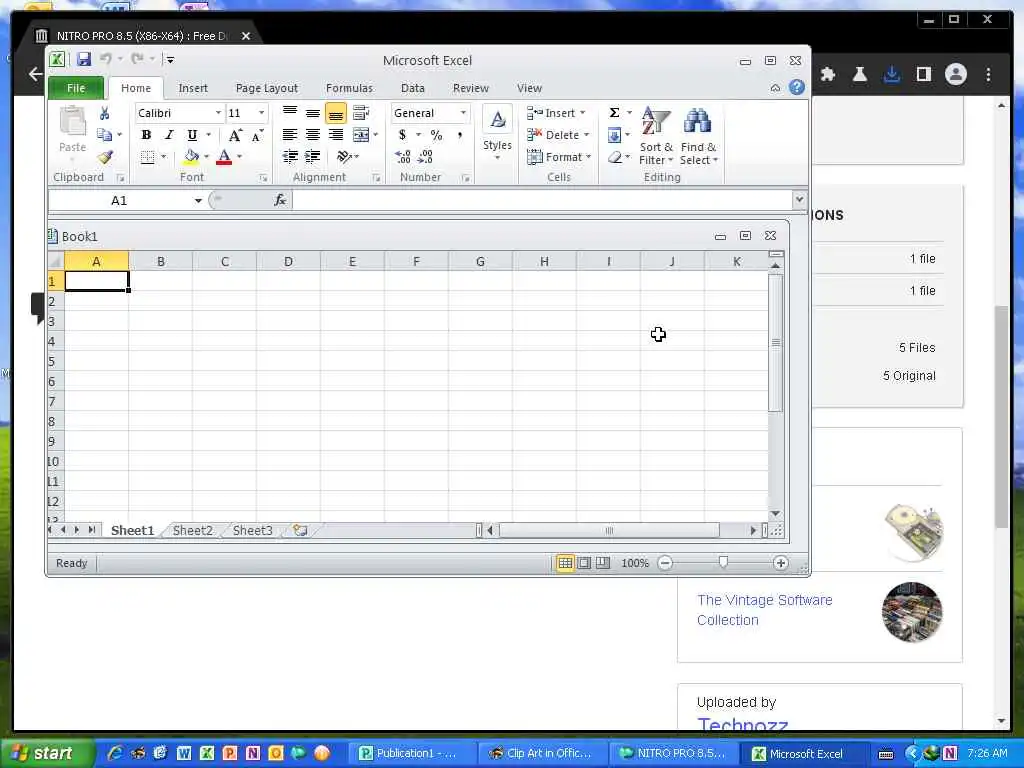1024x768 pixels.
Task: Click Chrome downloads icon in browser toolbar
Action: click(x=891, y=74)
